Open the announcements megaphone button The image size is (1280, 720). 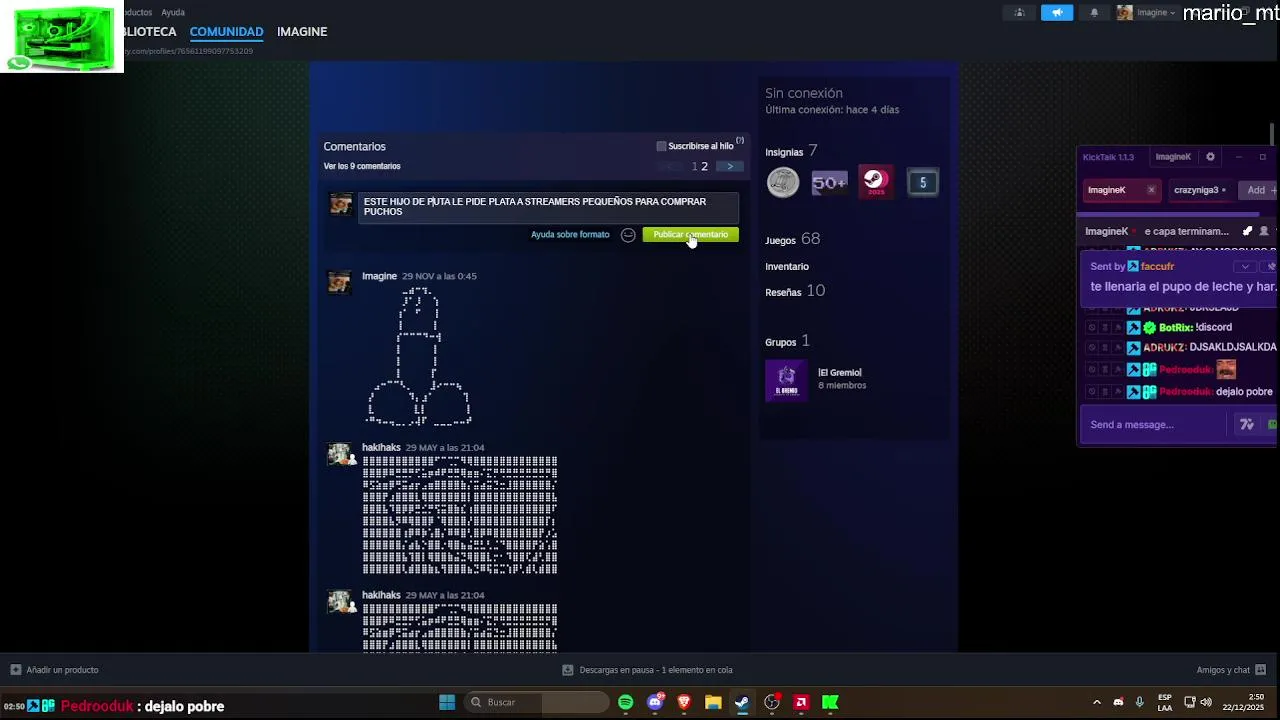click(1057, 13)
